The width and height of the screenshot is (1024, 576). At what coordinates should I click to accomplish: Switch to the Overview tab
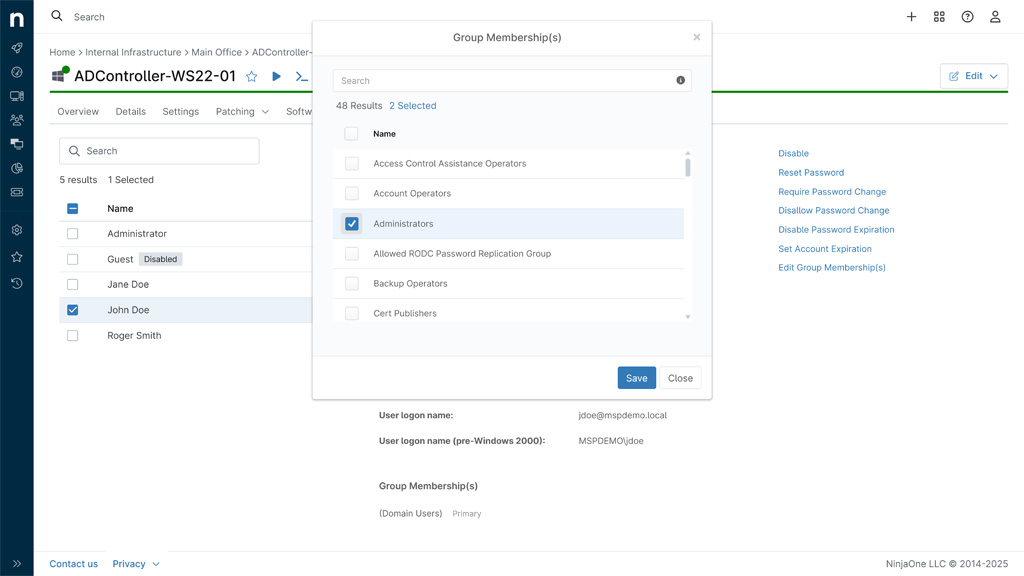point(77,111)
